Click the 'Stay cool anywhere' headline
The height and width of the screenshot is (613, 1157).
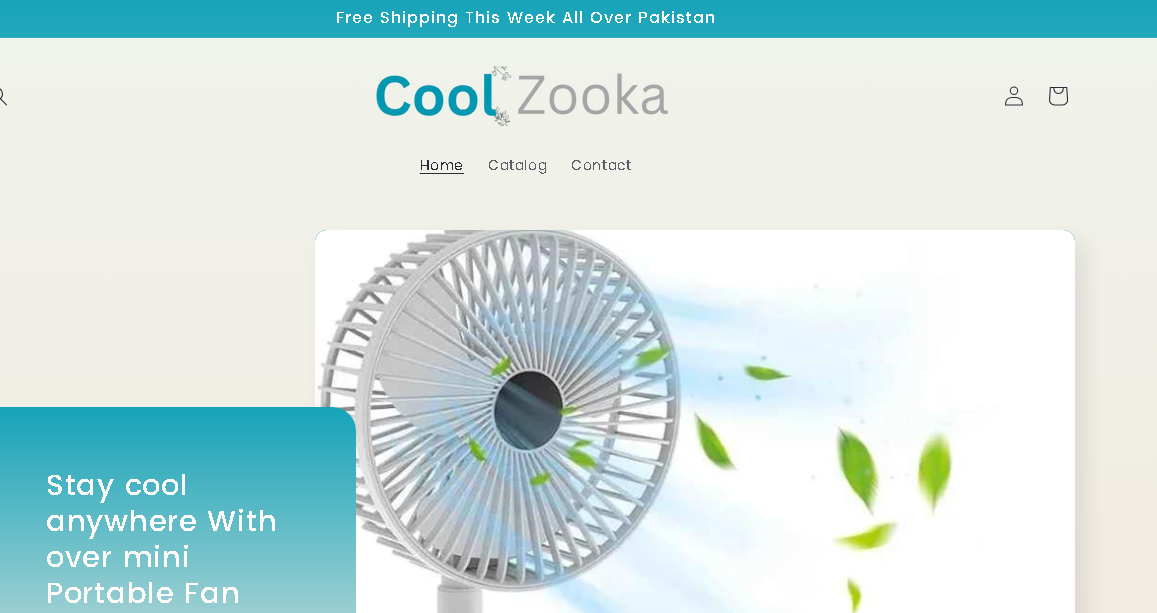pyautogui.click(x=161, y=503)
